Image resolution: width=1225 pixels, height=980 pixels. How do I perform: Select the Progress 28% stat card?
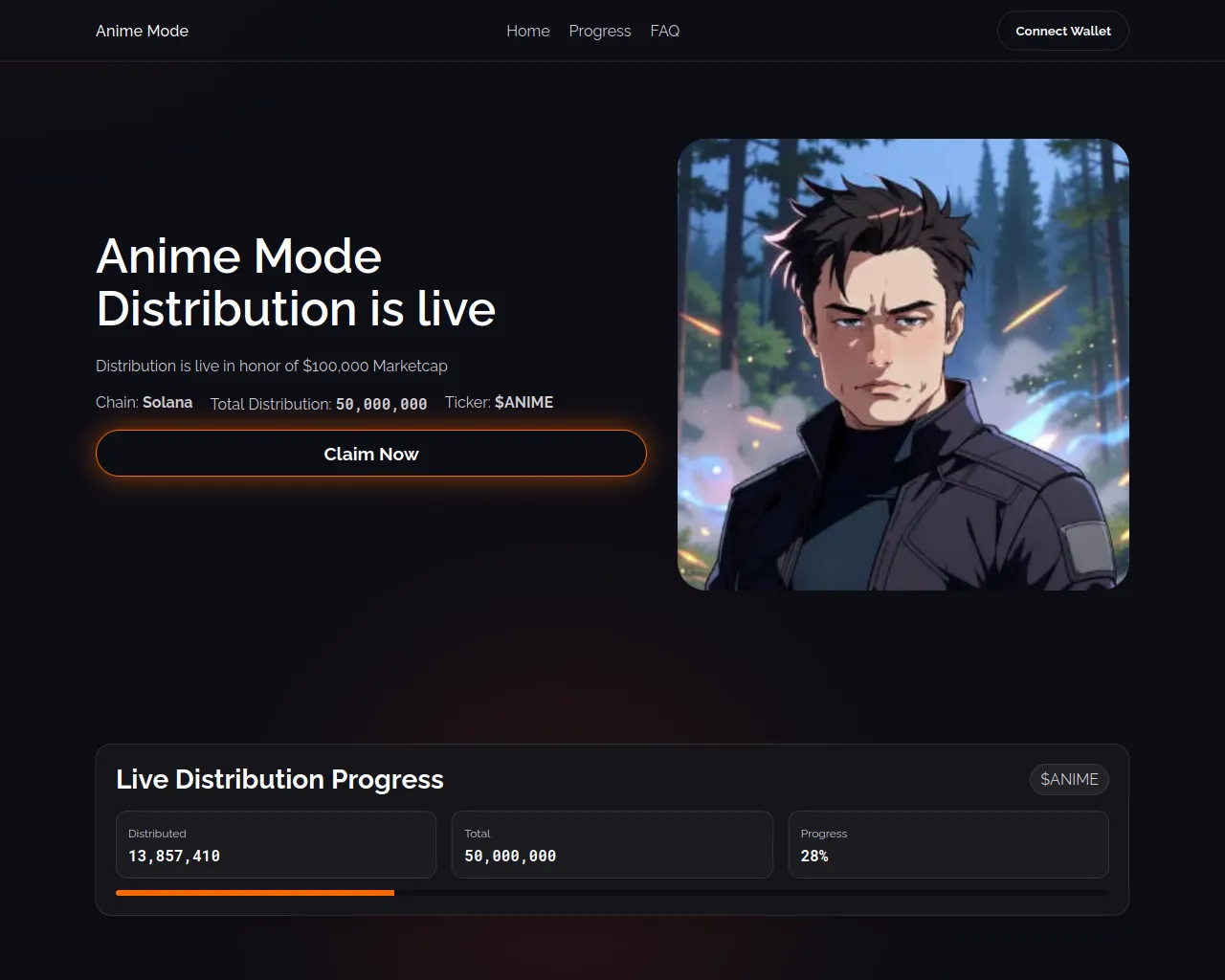click(x=948, y=844)
